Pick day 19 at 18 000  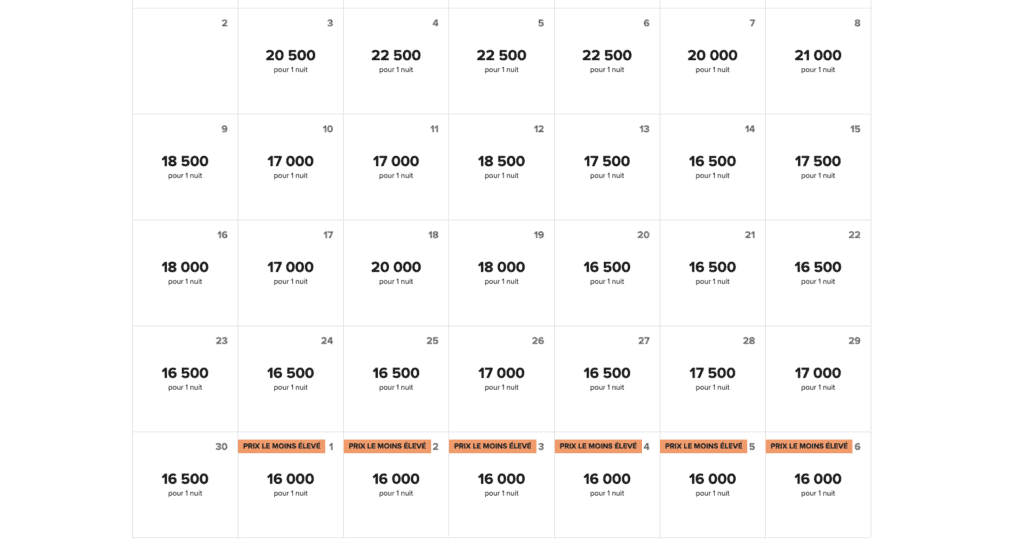pyautogui.click(x=501, y=272)
